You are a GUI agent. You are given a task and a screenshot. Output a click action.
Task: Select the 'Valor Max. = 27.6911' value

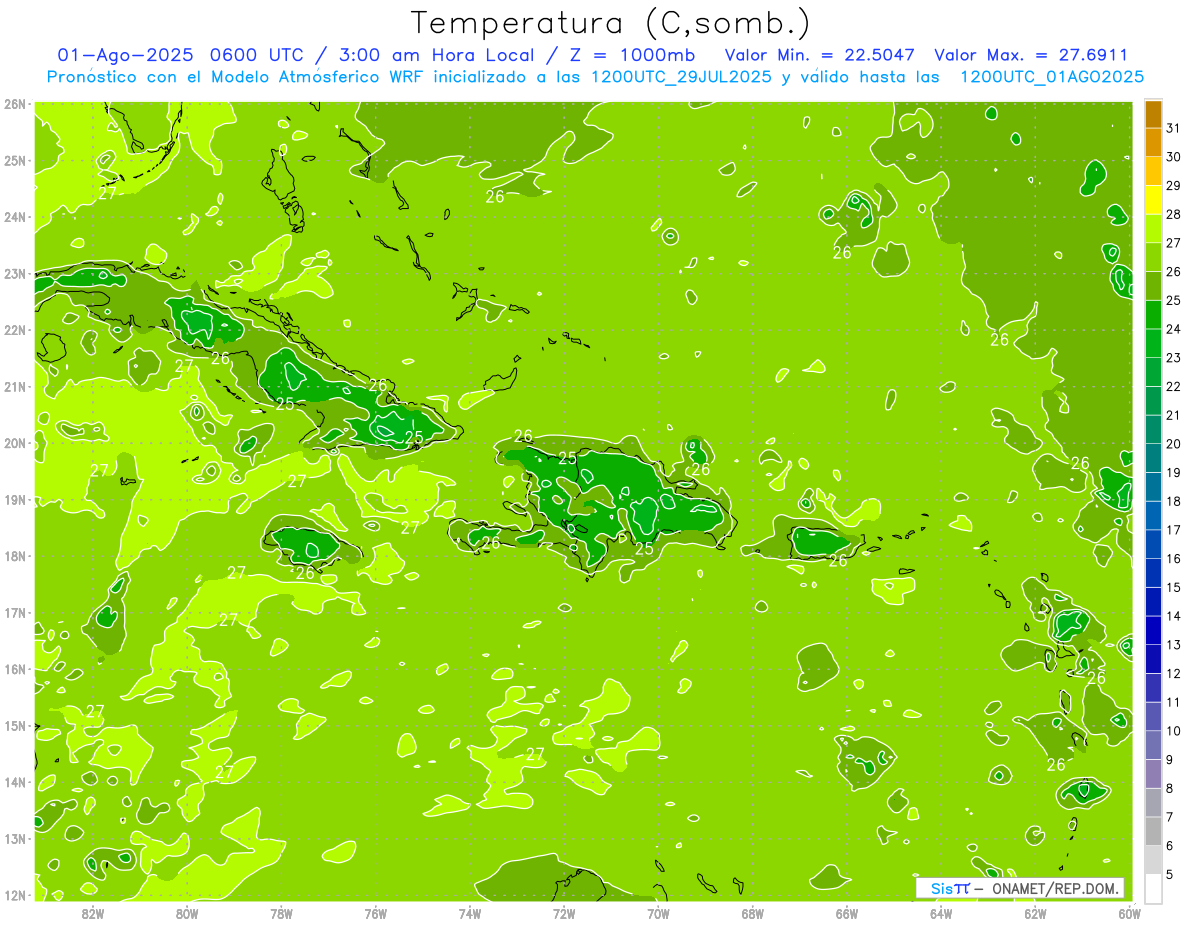1030,55
